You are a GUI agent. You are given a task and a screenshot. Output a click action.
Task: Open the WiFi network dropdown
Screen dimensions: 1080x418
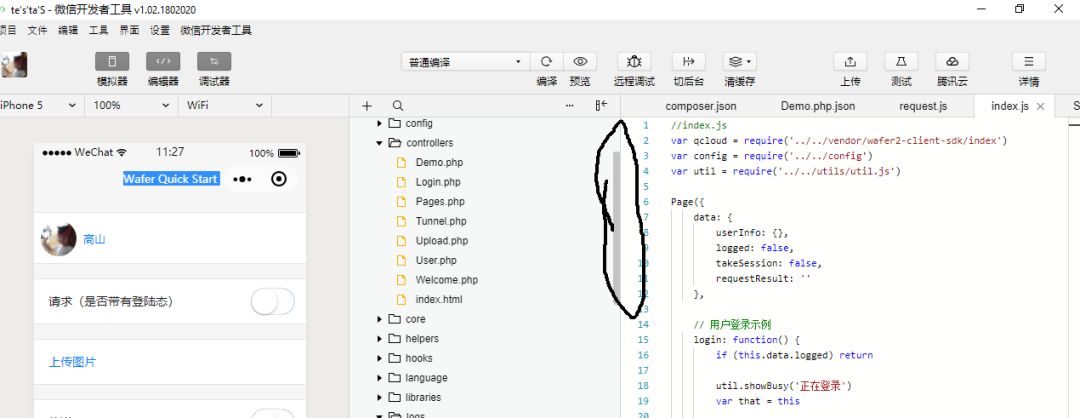tap(225, 105)
